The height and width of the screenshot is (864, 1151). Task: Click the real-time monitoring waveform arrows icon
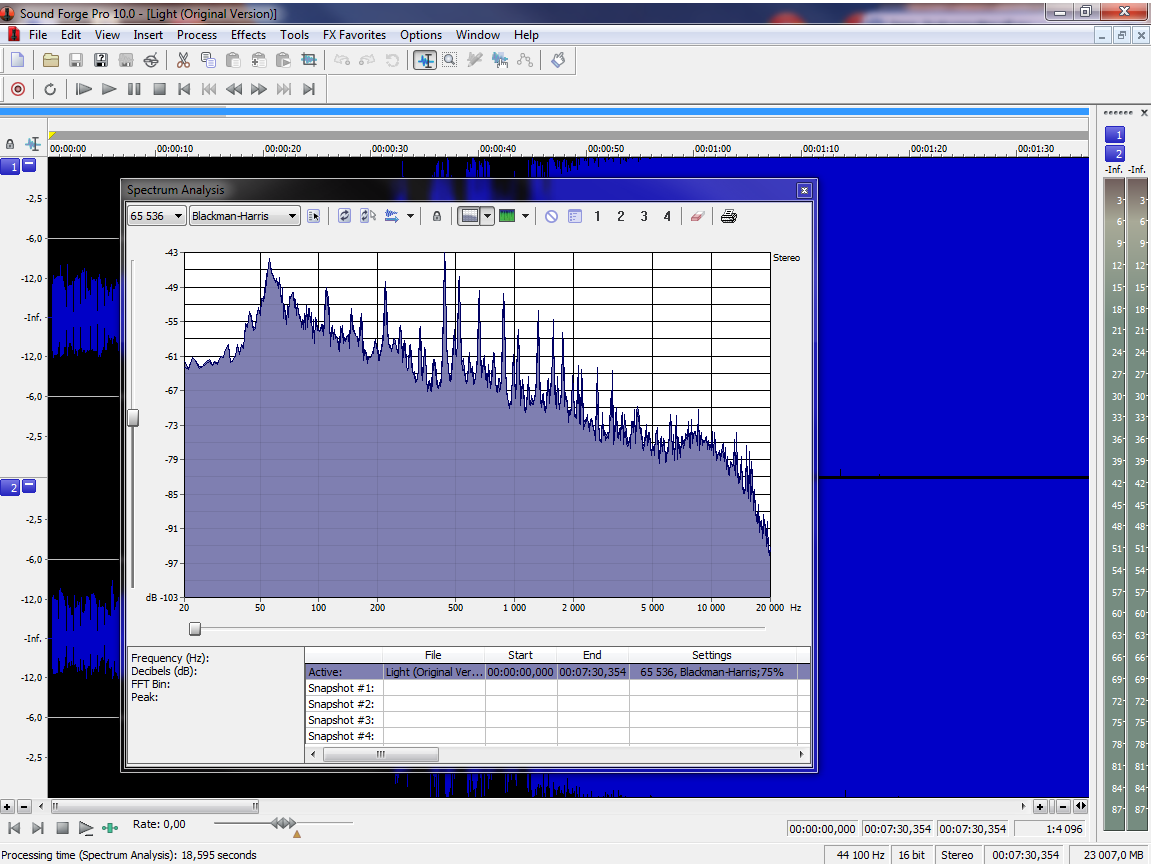point(392,216)
